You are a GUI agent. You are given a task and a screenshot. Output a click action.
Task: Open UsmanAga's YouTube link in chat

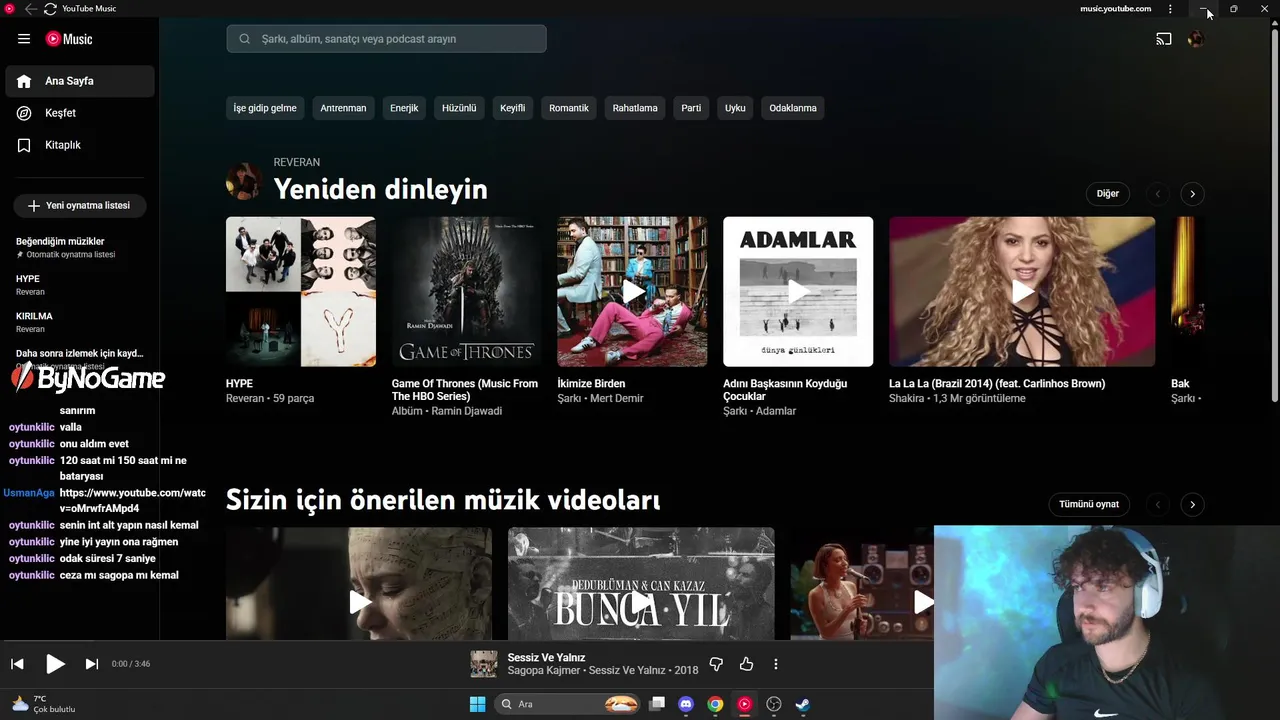click(132, 501)
